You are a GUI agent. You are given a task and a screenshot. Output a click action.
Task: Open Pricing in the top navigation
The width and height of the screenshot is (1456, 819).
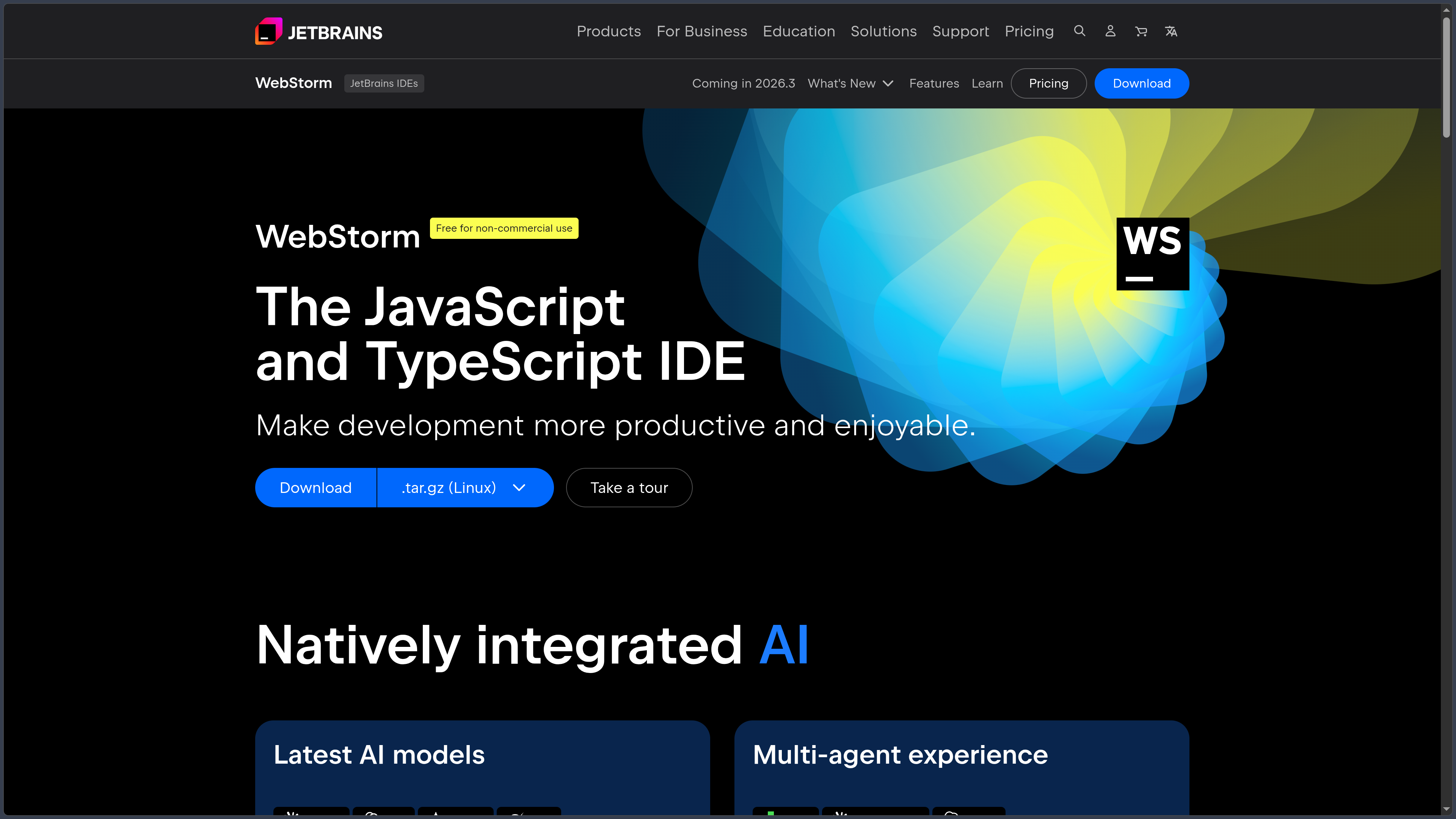click(x=1029, y=31)
